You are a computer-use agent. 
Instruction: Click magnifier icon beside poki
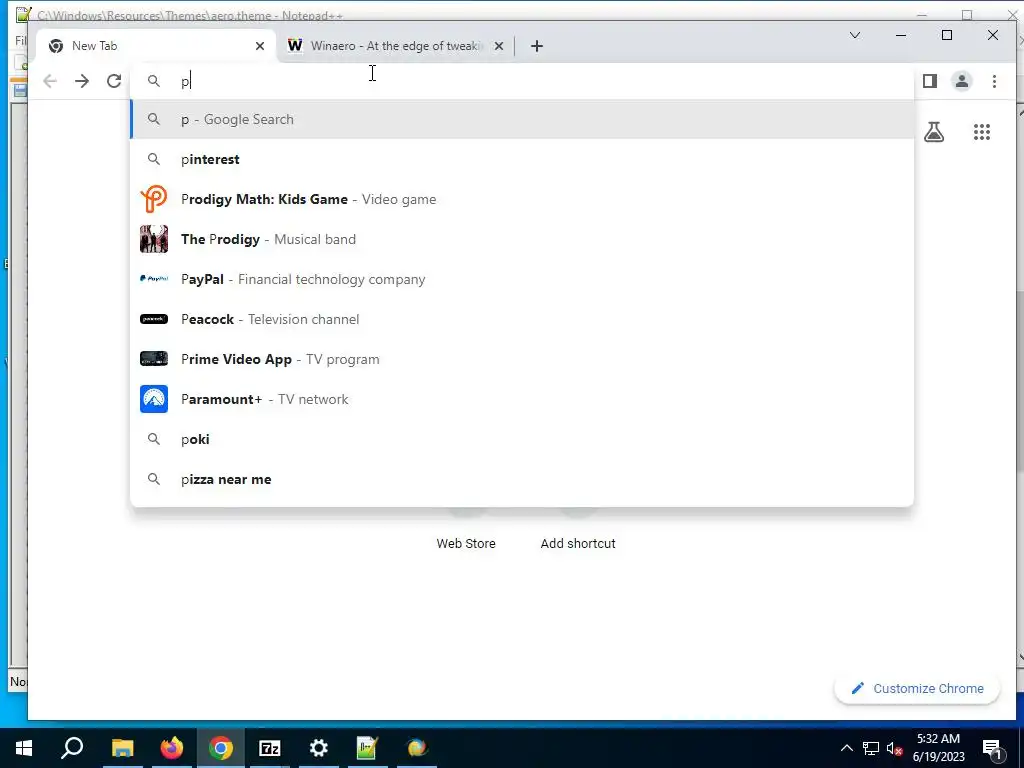tap(153, 440)
